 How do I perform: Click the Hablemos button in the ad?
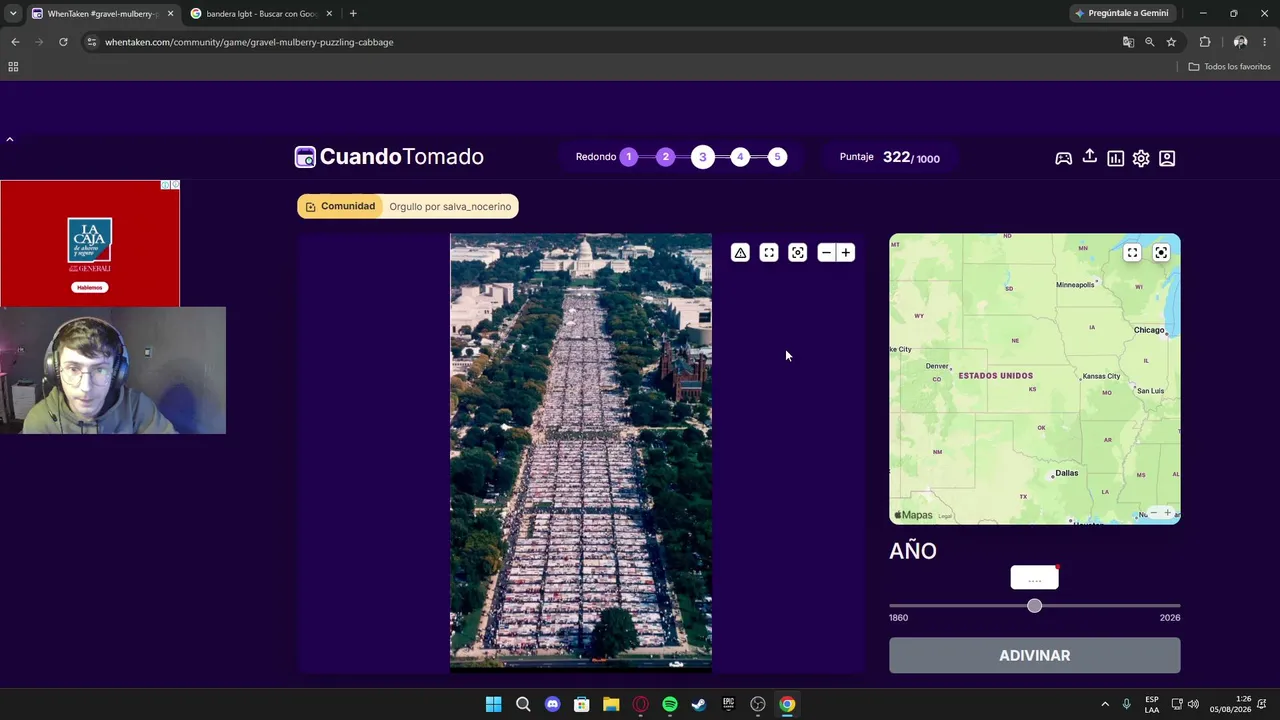[90, 287]
